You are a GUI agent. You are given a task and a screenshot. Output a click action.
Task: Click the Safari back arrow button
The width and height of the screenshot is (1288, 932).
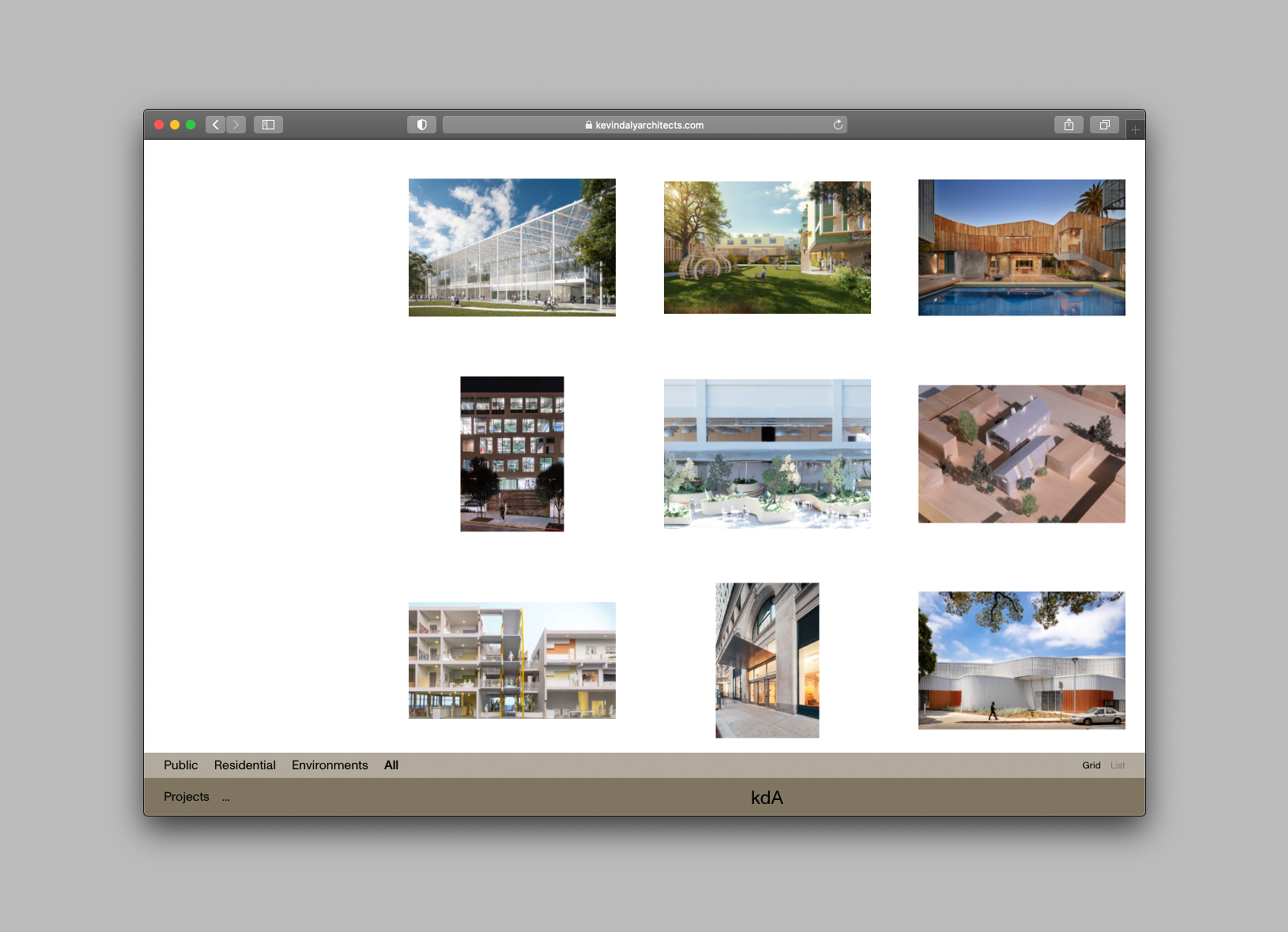click(215, 124)
